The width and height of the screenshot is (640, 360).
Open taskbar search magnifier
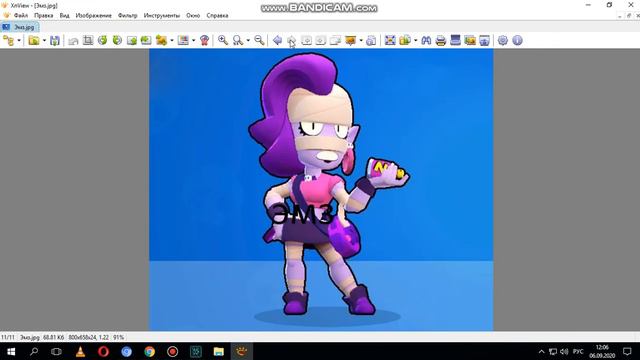coord(34,351)
